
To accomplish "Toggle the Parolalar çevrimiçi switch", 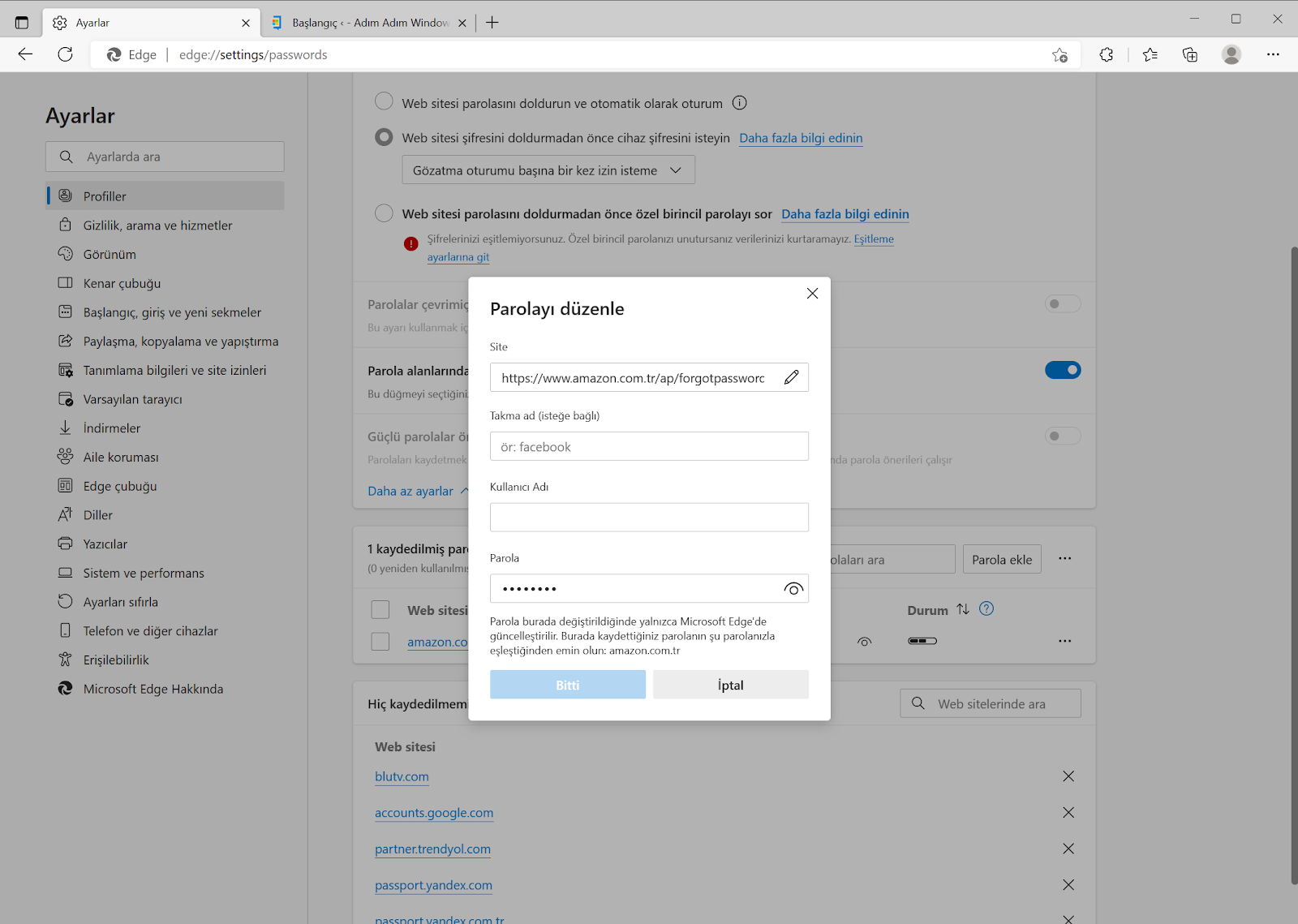I will pyautogui.click(x=1063, y=304).
